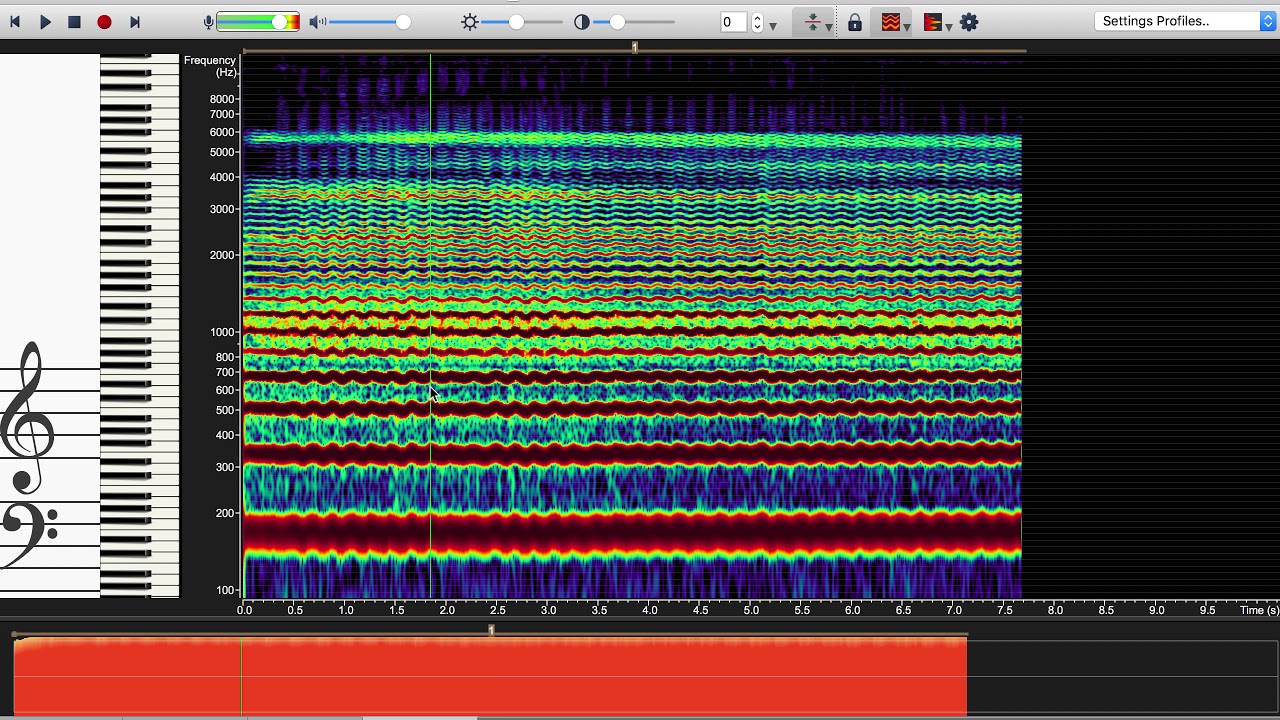Start playback with the play button
Viewport: 1280px width, 720px height.
point(45,22)
